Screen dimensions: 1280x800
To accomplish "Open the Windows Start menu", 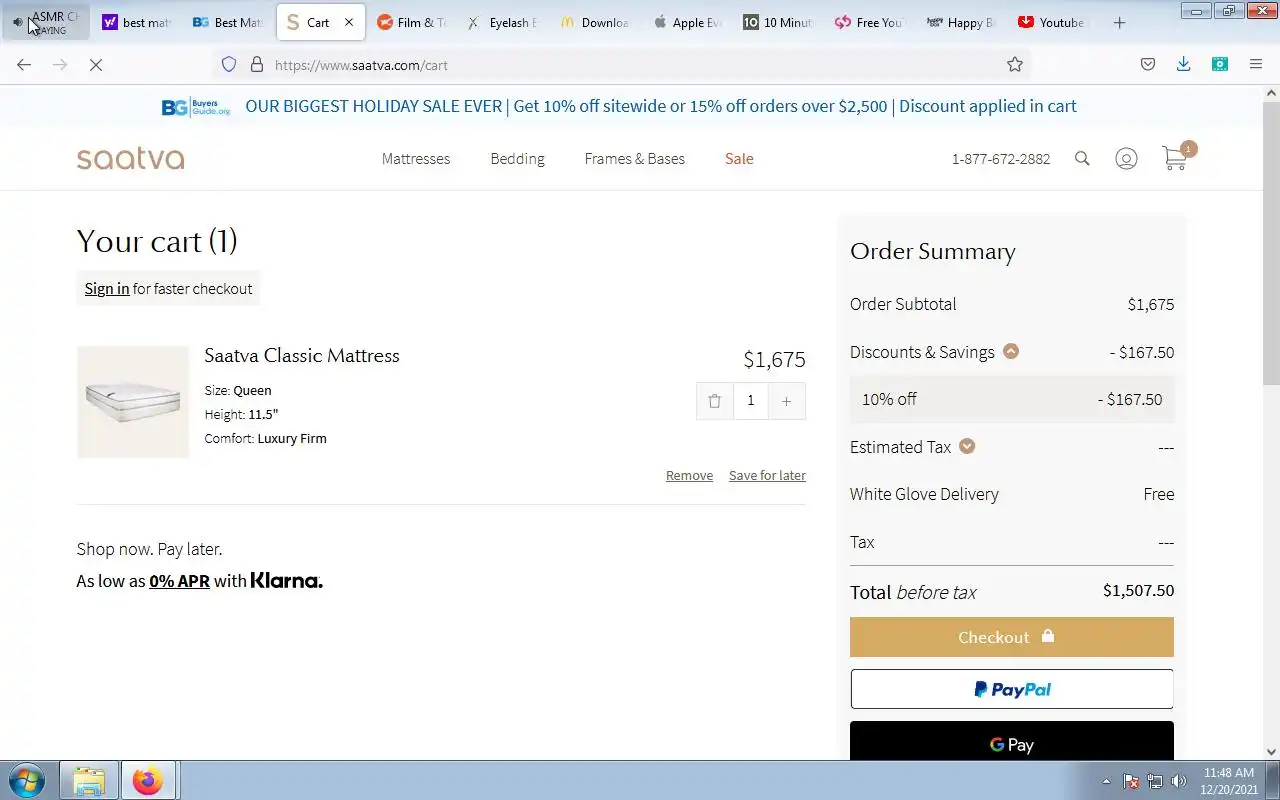I will click(x=27, y=780).
